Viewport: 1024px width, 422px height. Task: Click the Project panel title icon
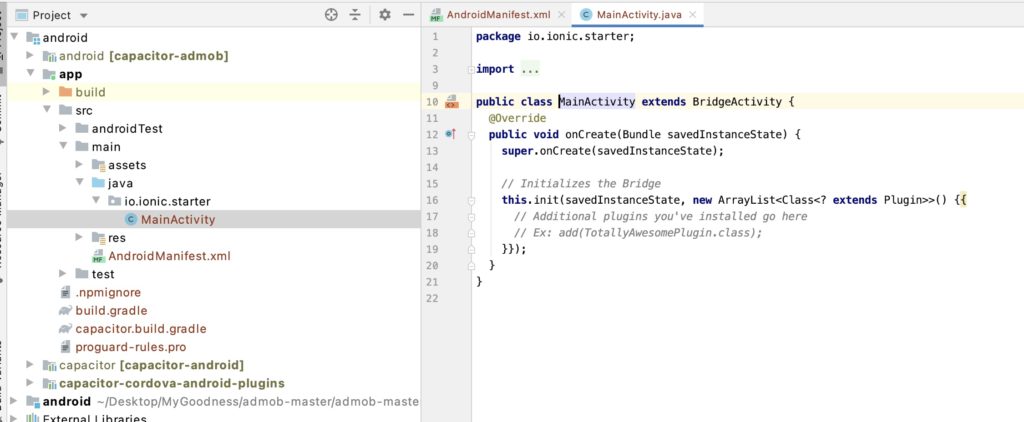coord(22,14)
